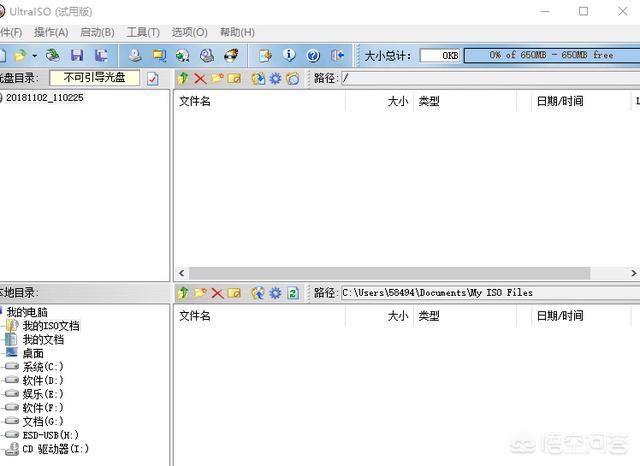Select 我的文档 in the local tree

coord(43,340)
